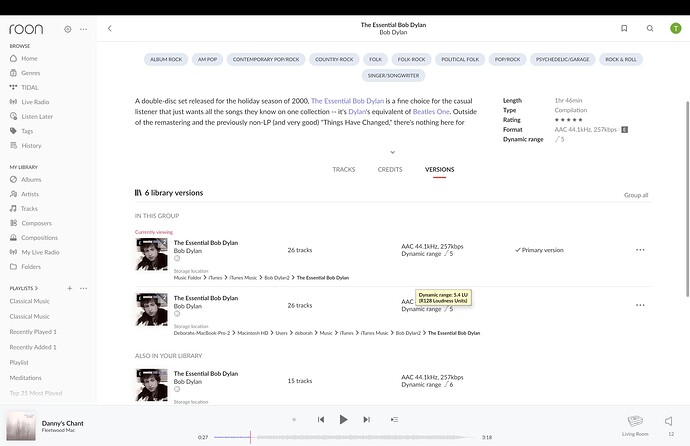Open the play queue icon

point(394,420)
